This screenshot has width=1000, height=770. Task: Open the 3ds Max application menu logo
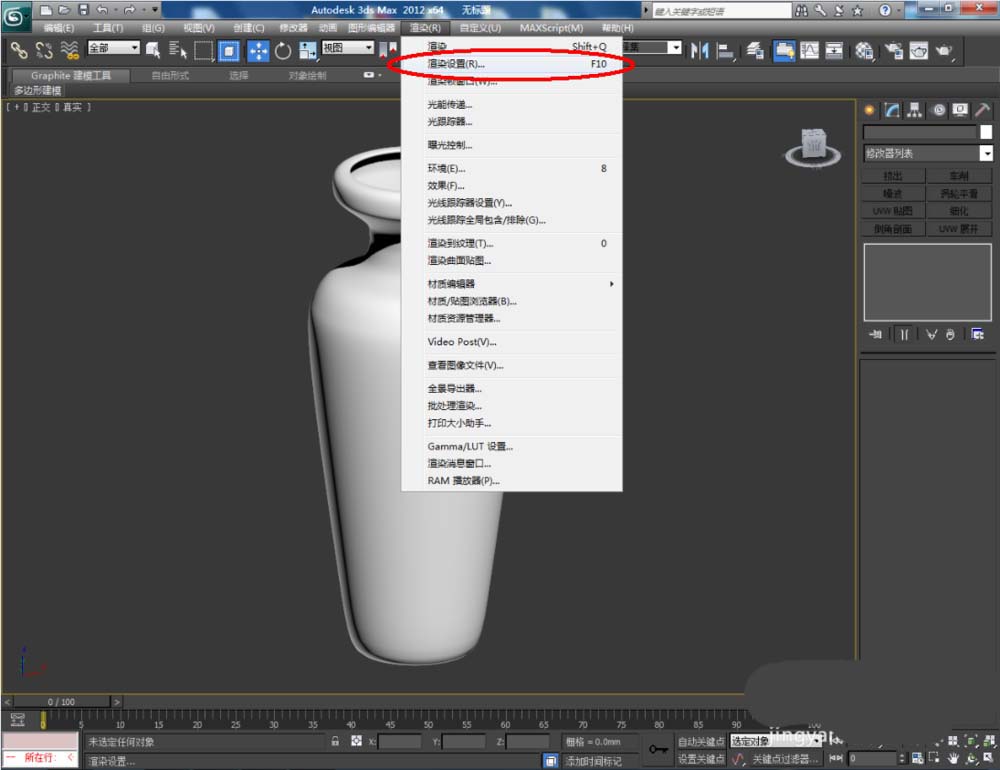[x=14, y=16]
